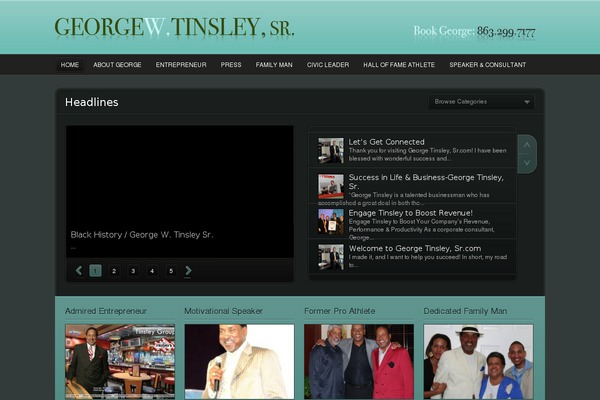The height and width of the screenshot is (400, 600).
Task: Click the Let's Get Connected thumbnail
Action: click(x=331, y=150)
